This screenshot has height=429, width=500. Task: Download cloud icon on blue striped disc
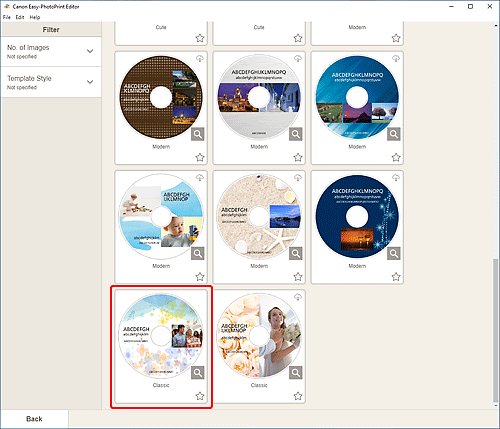[x=396, y=59]
